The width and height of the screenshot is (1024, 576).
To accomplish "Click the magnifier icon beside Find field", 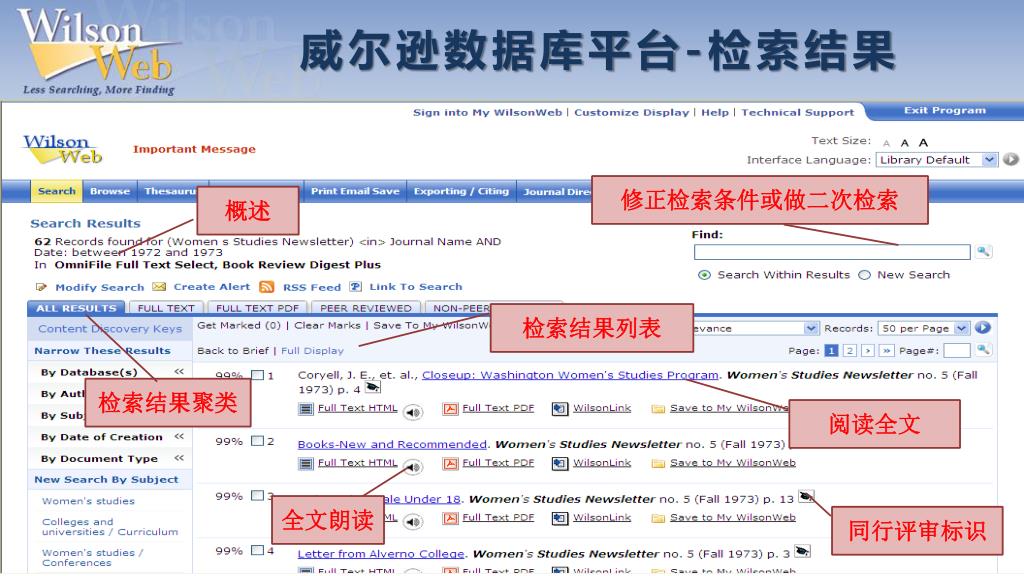I will [984, 251].
